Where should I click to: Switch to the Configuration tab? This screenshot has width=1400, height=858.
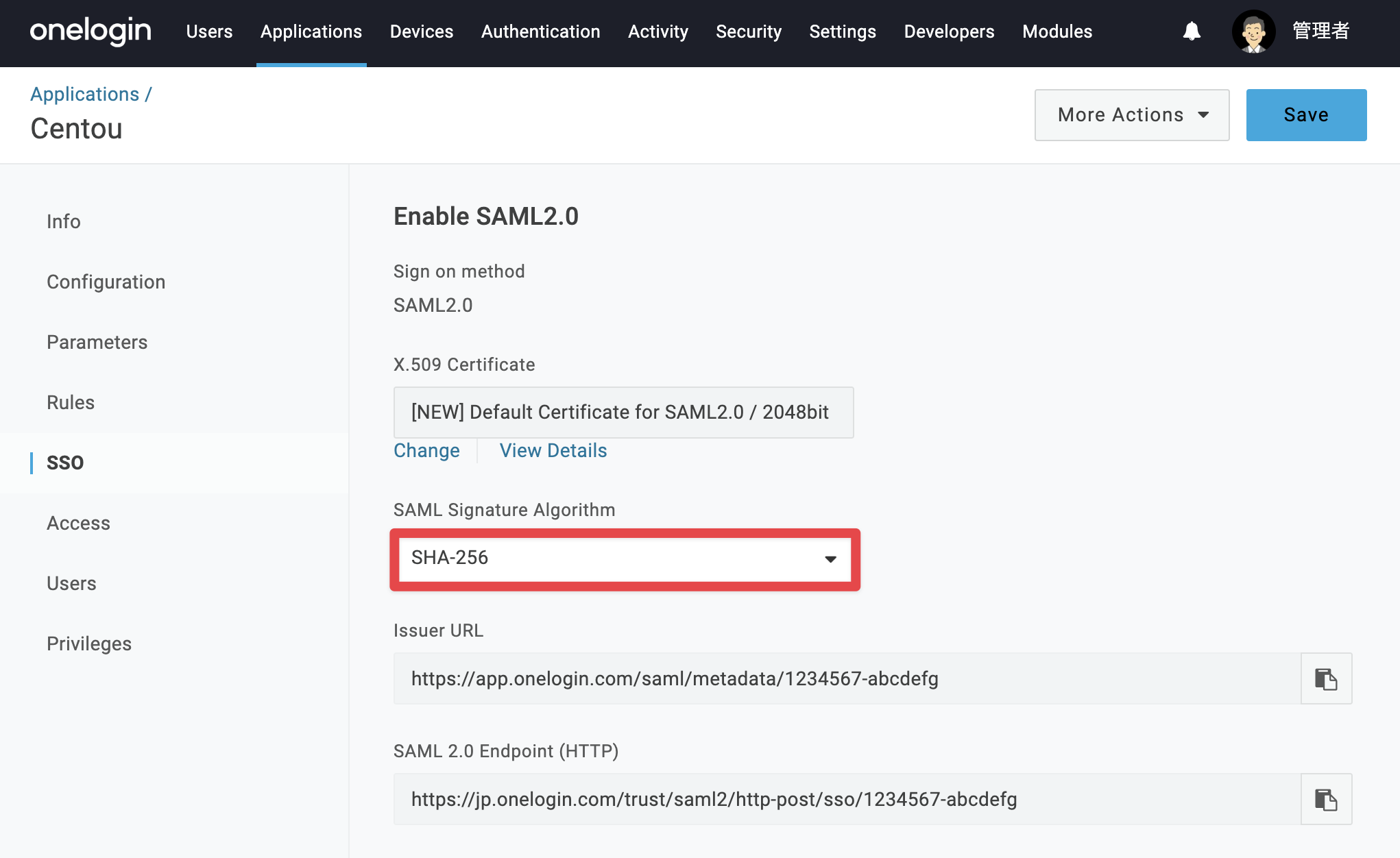tap(106, 282)
